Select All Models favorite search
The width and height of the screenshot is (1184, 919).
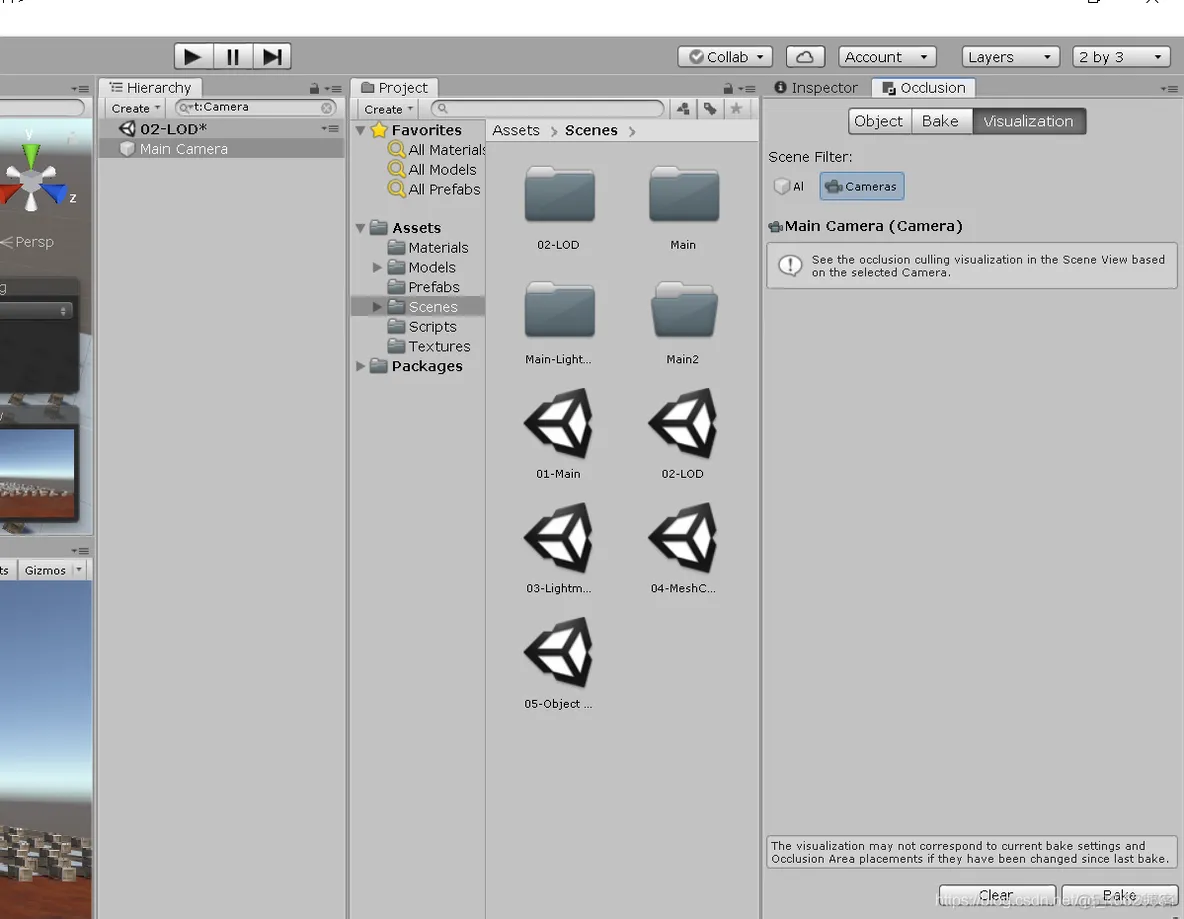pos(432,169)
